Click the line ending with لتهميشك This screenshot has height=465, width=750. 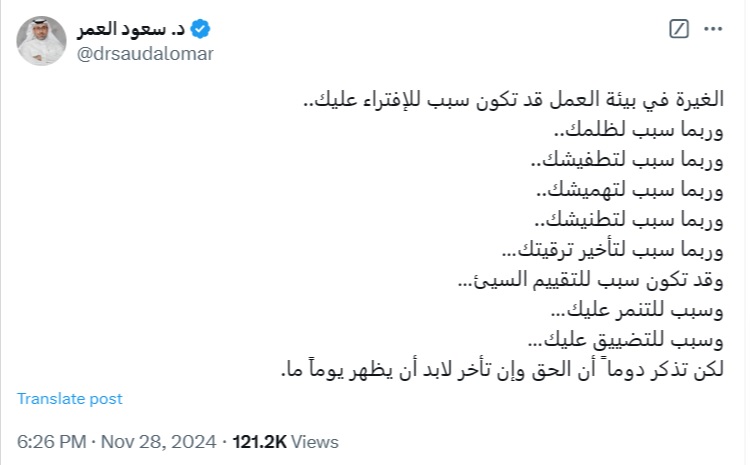coord(630,190)
